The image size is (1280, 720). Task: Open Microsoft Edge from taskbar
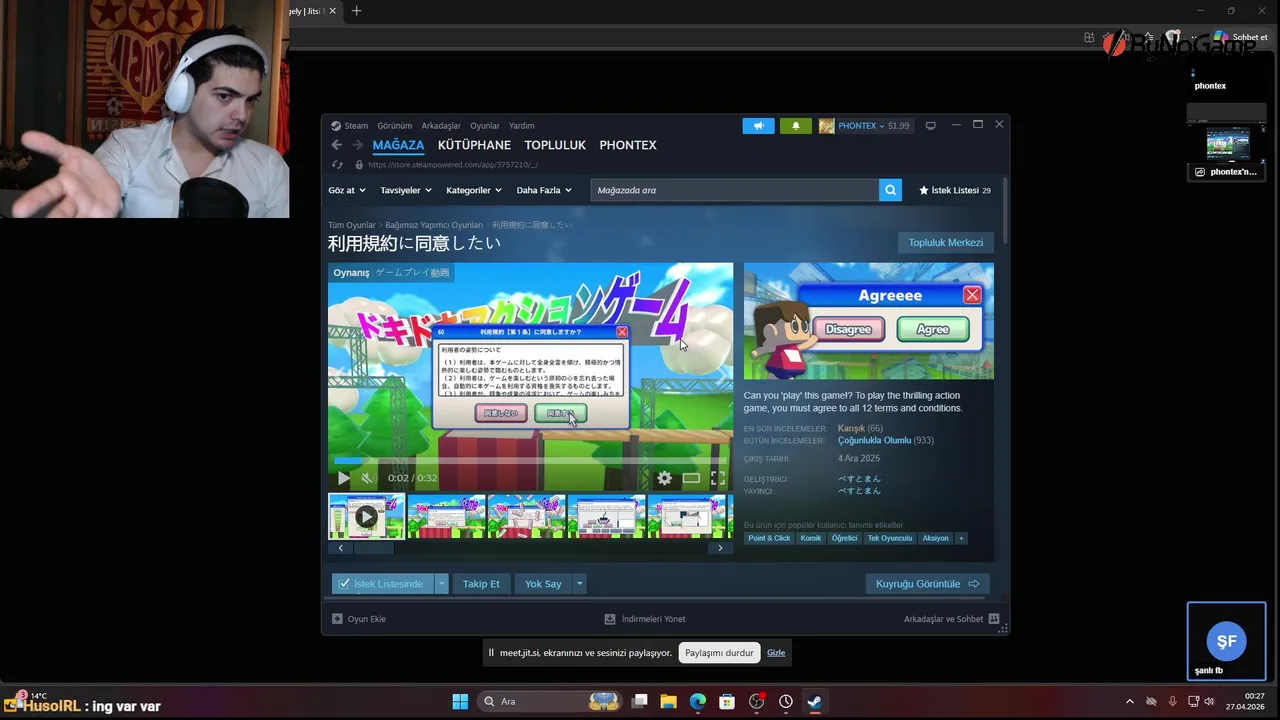(x=698, y=701)
